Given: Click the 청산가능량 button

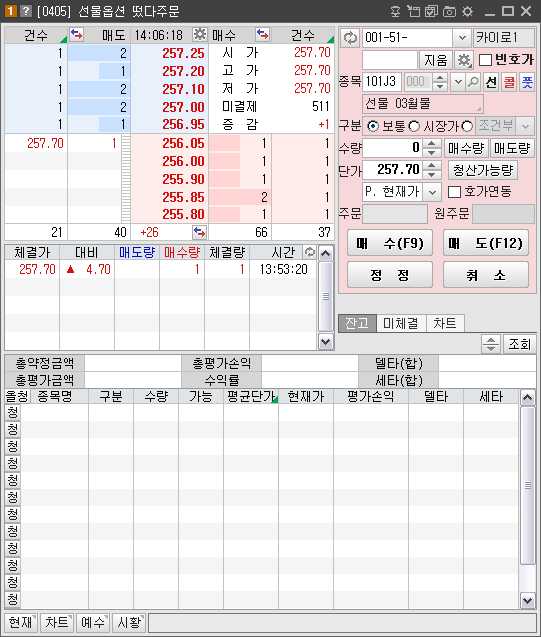Looking at the screenshot, I should tap(483, 170).
